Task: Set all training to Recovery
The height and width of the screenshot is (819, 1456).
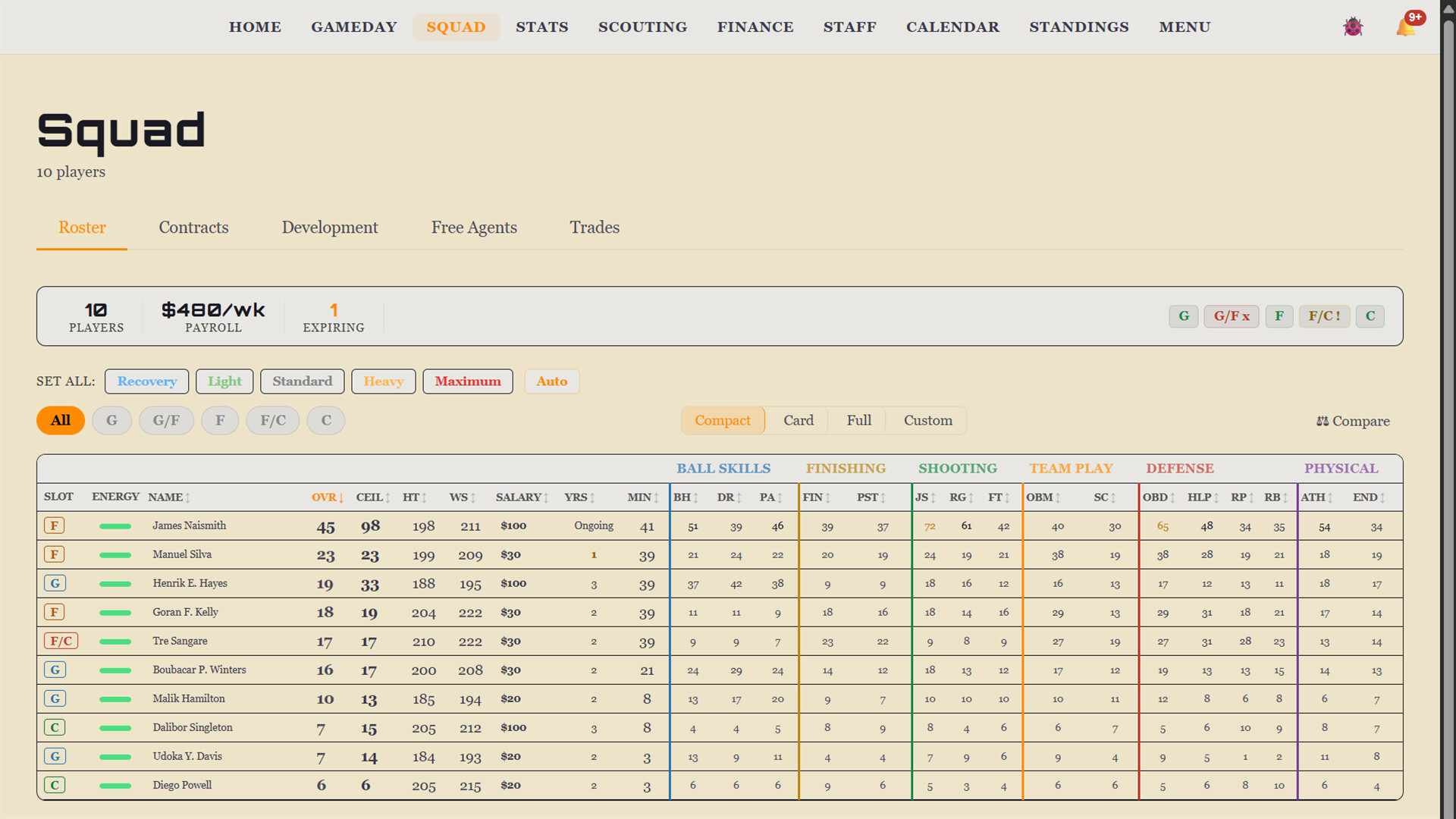Action: tap(147, 381)
